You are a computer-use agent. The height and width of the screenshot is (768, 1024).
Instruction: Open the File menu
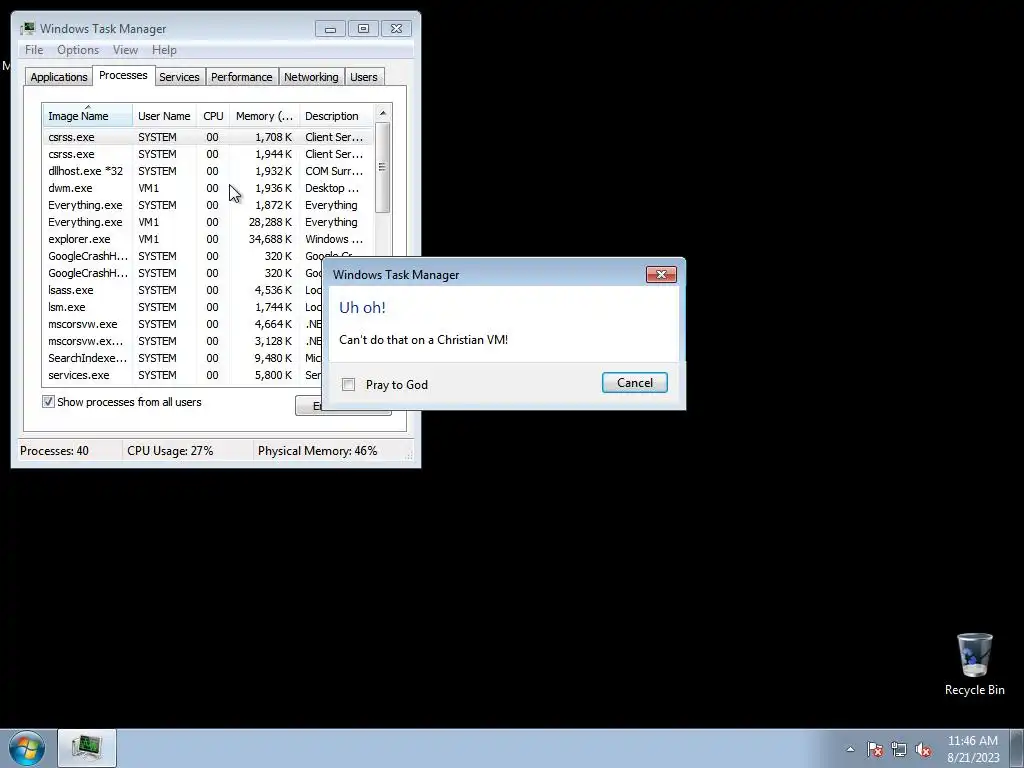(34, 50)
